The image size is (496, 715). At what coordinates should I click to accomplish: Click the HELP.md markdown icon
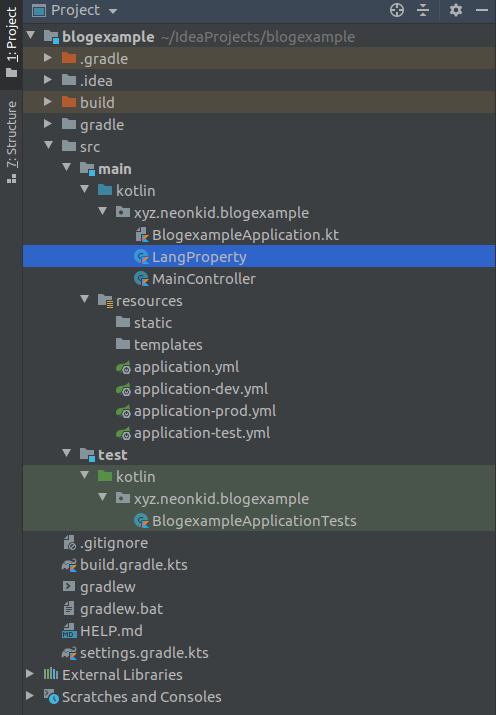point(69,631)
